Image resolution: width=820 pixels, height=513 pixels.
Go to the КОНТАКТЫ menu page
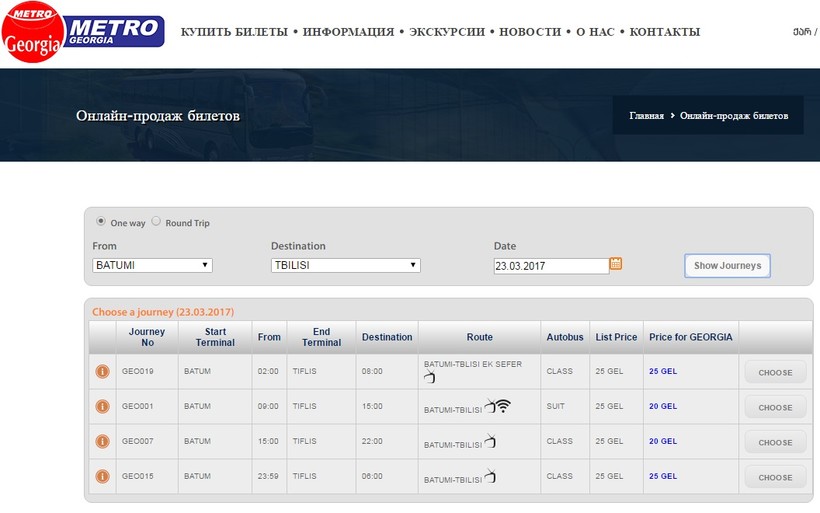(x=665, y=32)
